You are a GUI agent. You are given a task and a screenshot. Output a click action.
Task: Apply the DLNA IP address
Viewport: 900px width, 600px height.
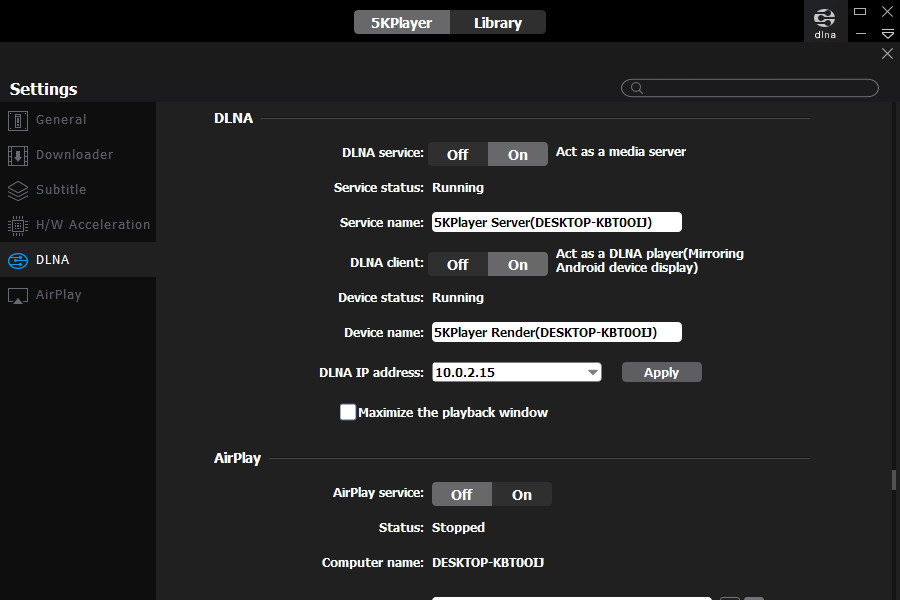[661, 372]
